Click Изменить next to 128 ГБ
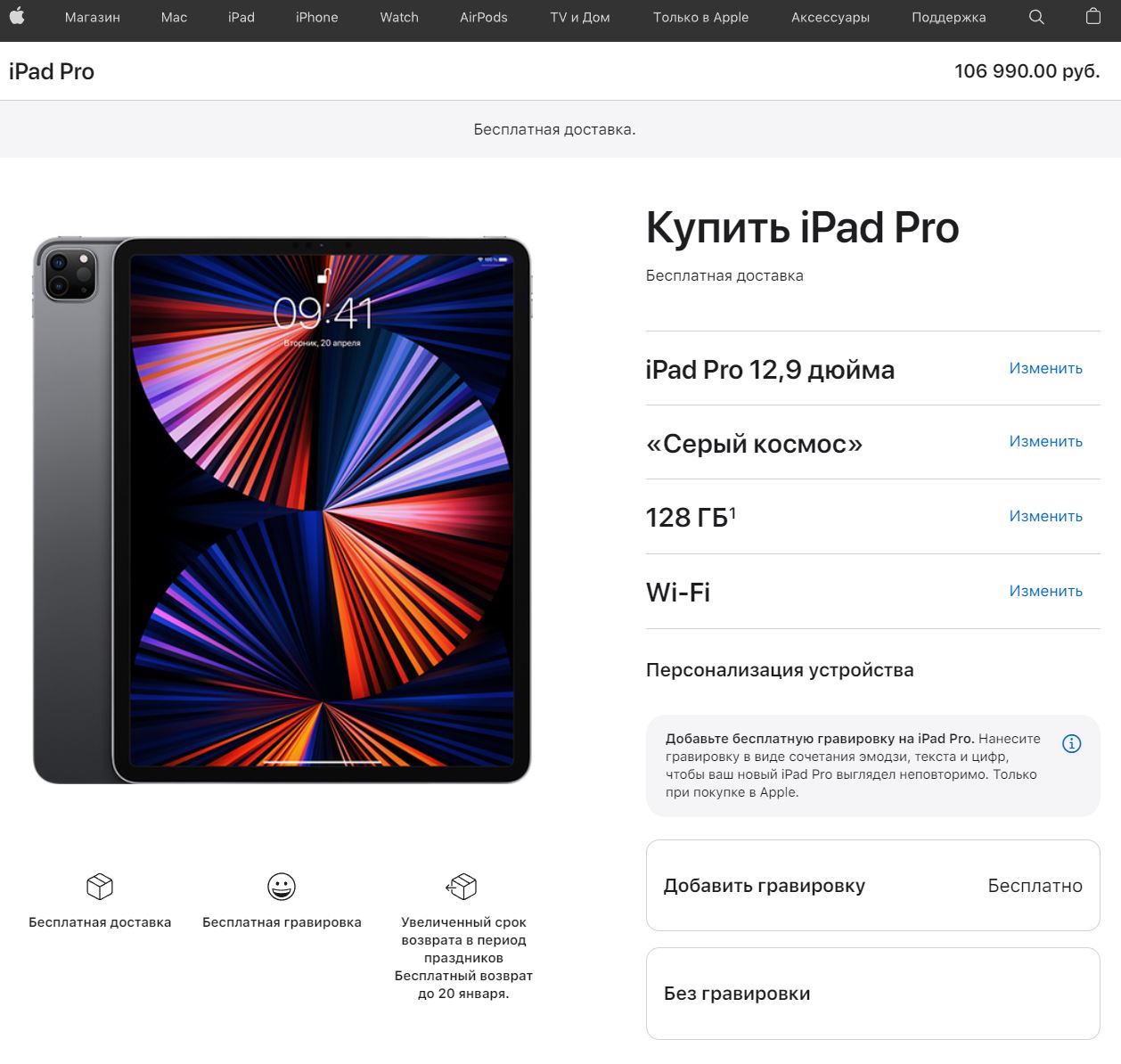 [1045, 516]
